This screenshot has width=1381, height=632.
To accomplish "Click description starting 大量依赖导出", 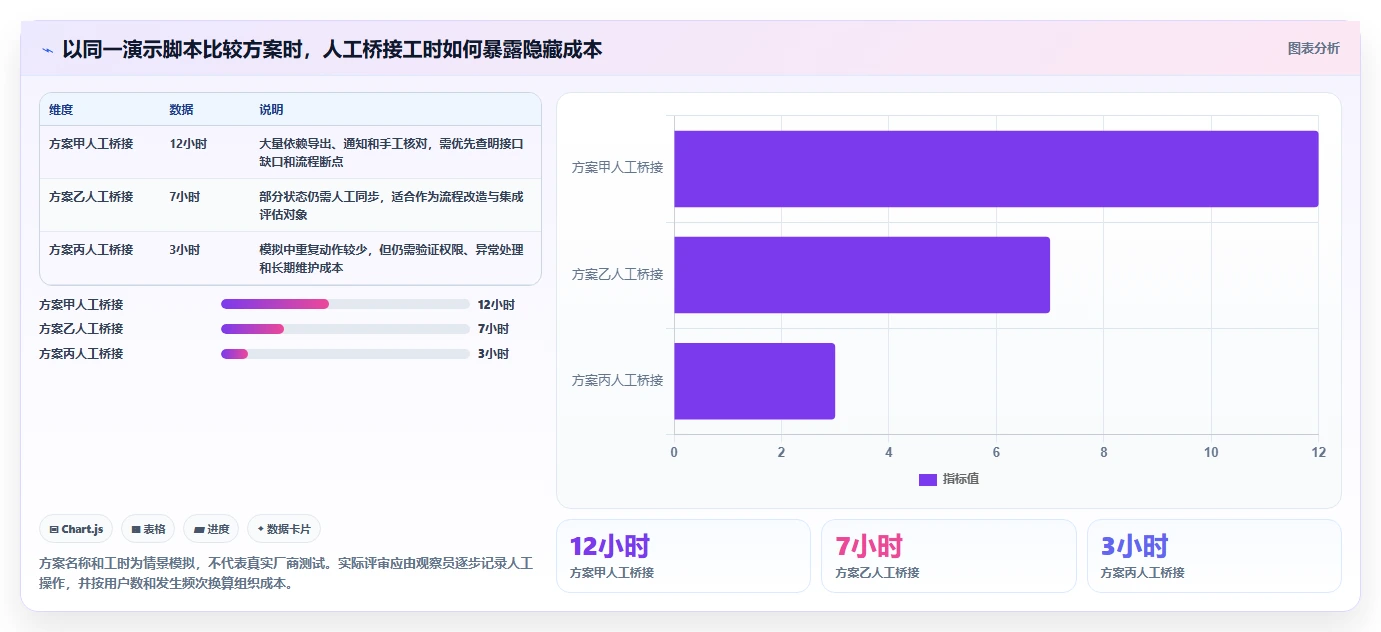I will (x=391, y=153).
